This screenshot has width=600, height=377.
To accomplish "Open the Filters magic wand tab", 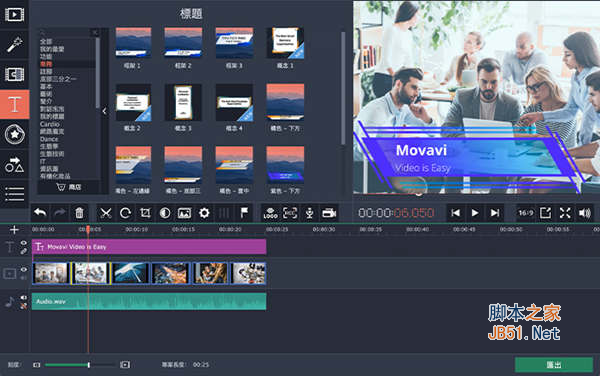I will coord(15,44).
